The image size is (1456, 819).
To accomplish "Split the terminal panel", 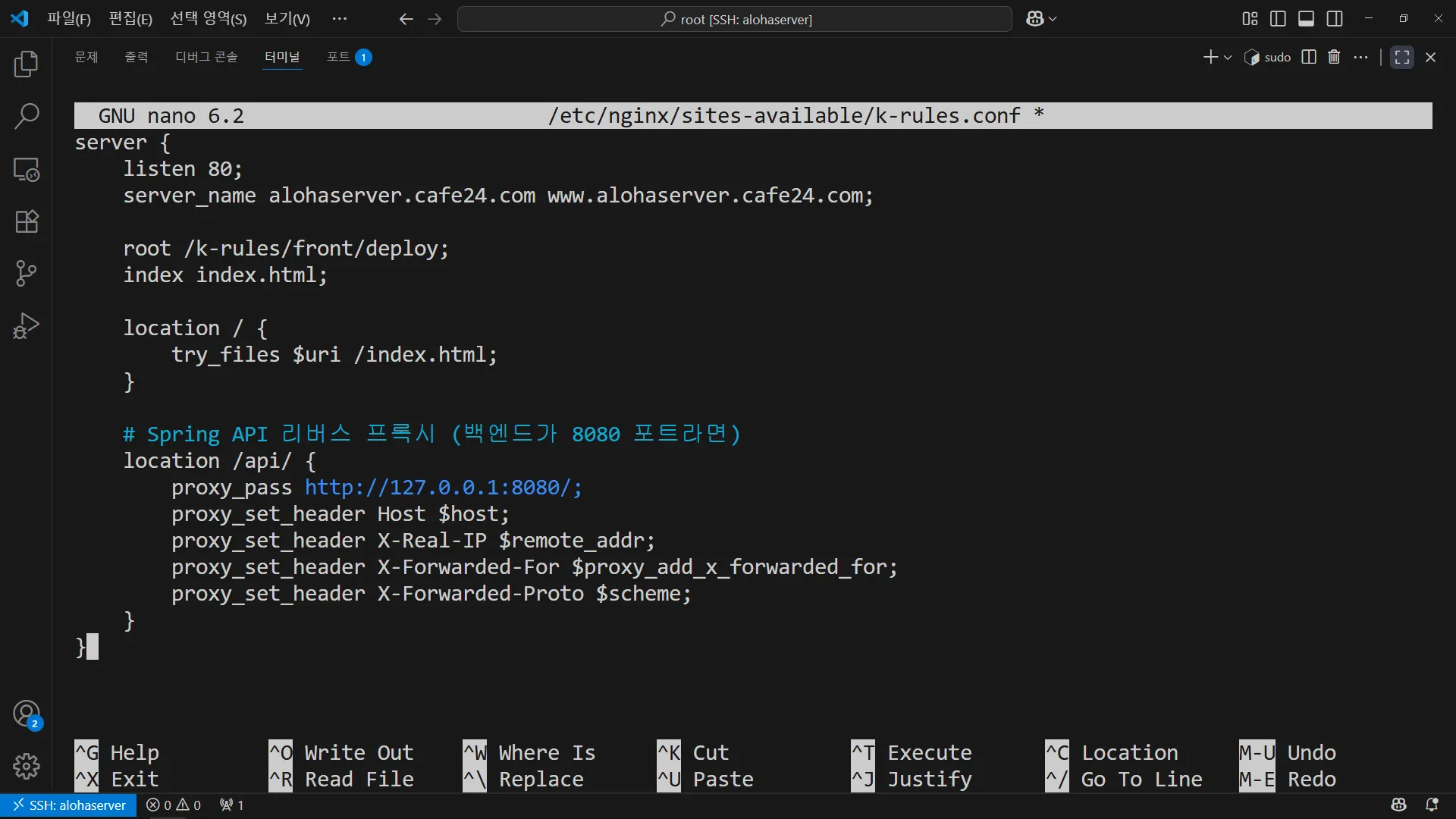I will click(1309, 57).
